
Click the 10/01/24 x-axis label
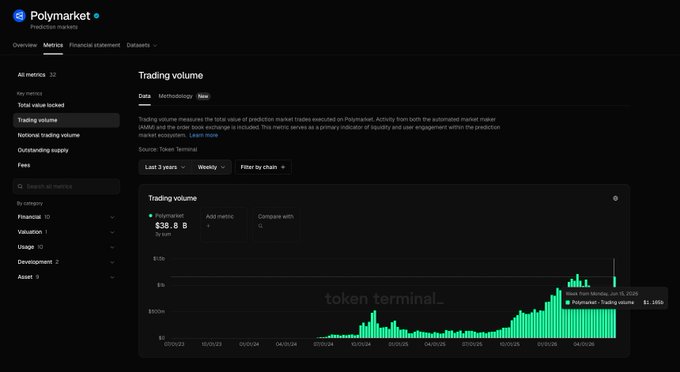coord(361,344)
